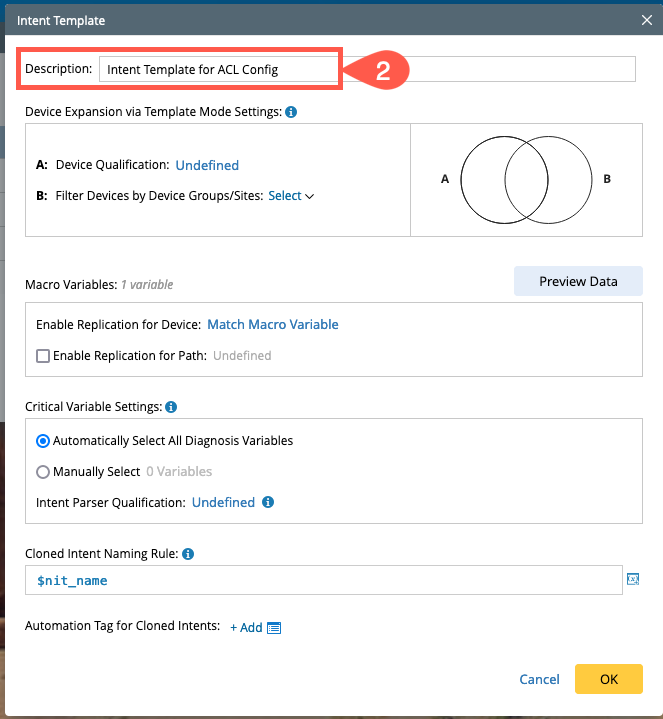Expand the Device Groups/Sites Select dropdown

pos(291,196)
